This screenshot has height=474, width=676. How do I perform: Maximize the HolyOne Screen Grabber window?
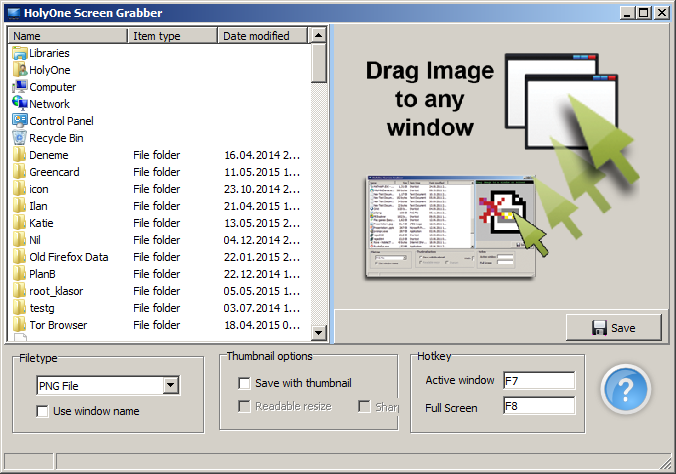pyautogui.click(x=643, y=13)
